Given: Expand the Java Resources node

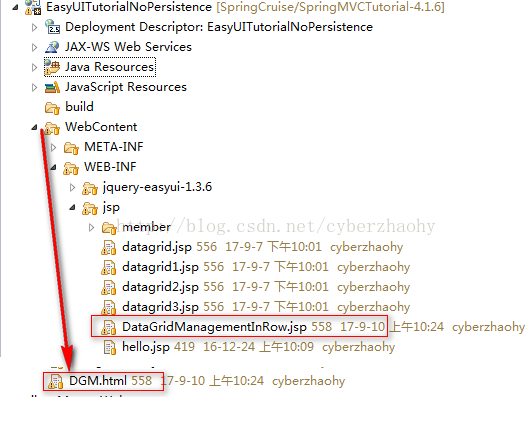Looking at the screenshot, I should (34, 67).
